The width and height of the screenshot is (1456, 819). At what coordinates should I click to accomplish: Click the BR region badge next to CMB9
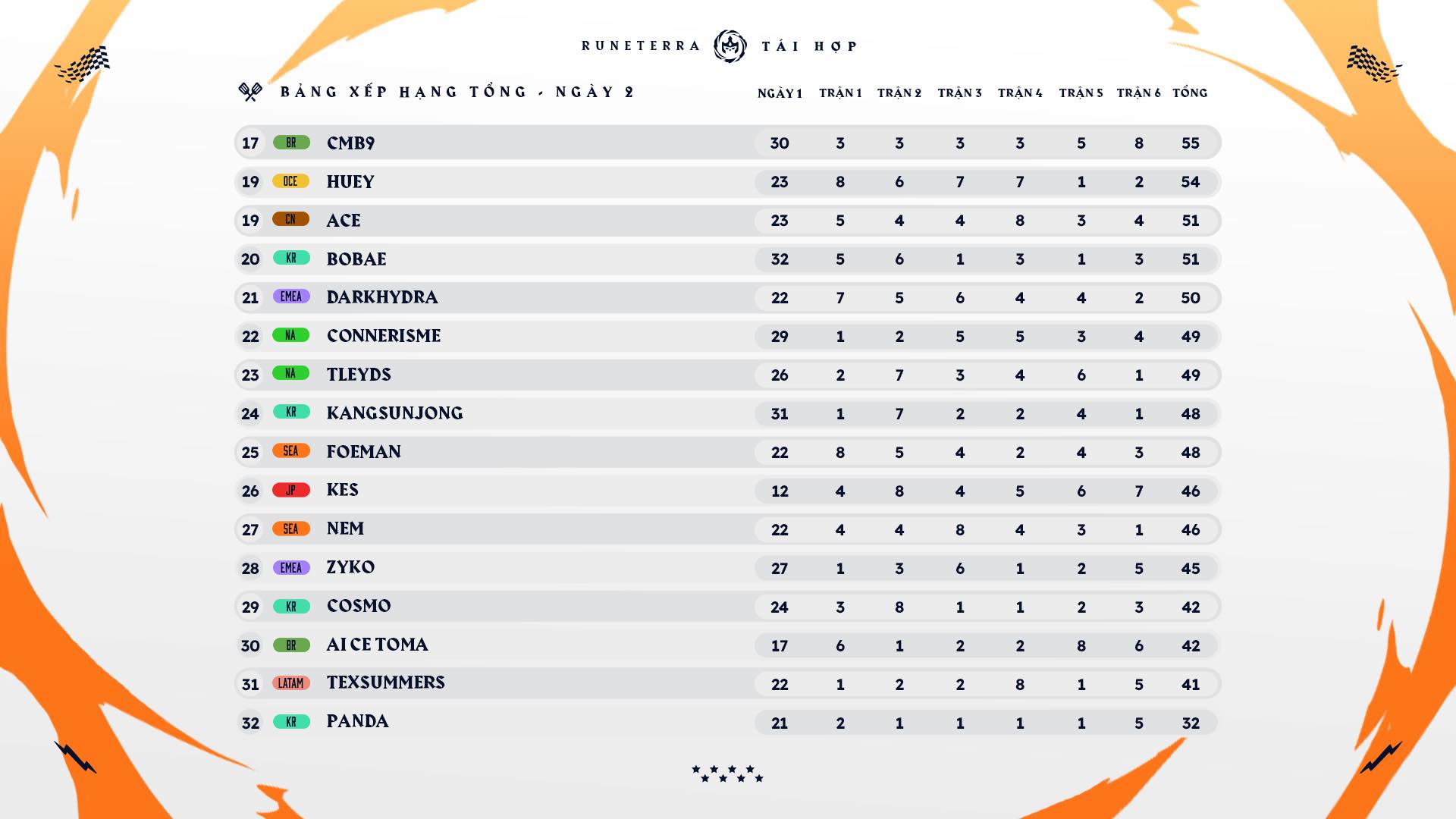tap(291, 143)
